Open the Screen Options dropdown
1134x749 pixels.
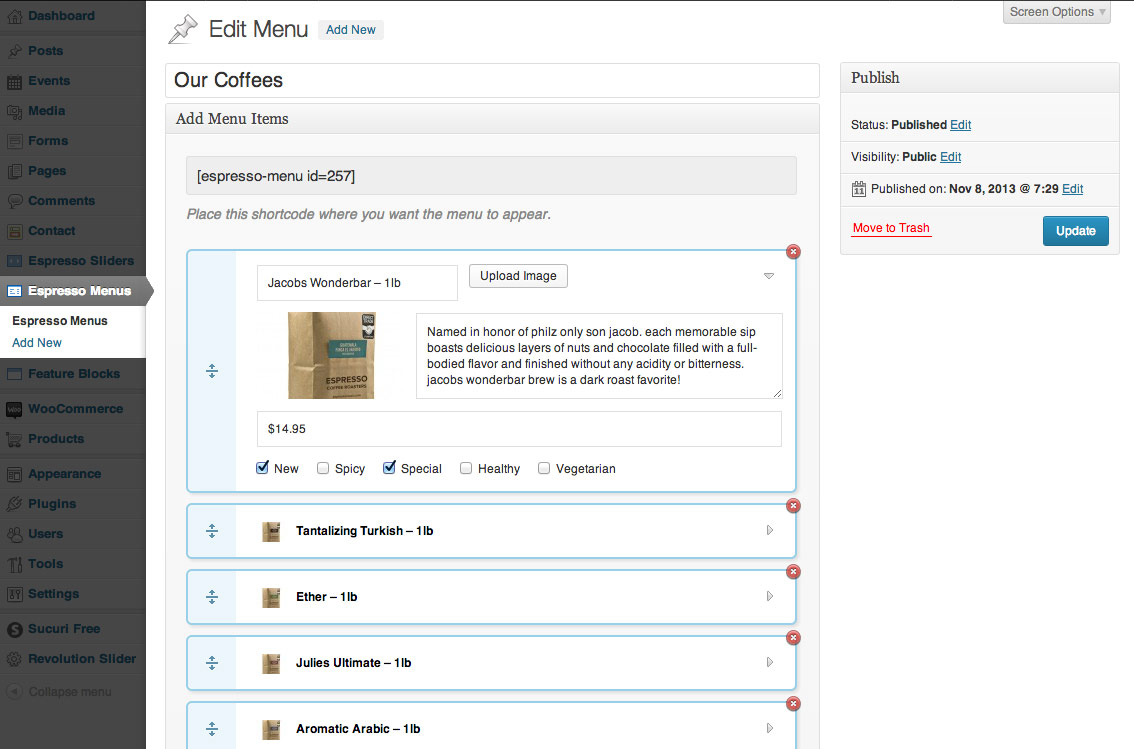pyautogui.click(x=1057, y=12)
